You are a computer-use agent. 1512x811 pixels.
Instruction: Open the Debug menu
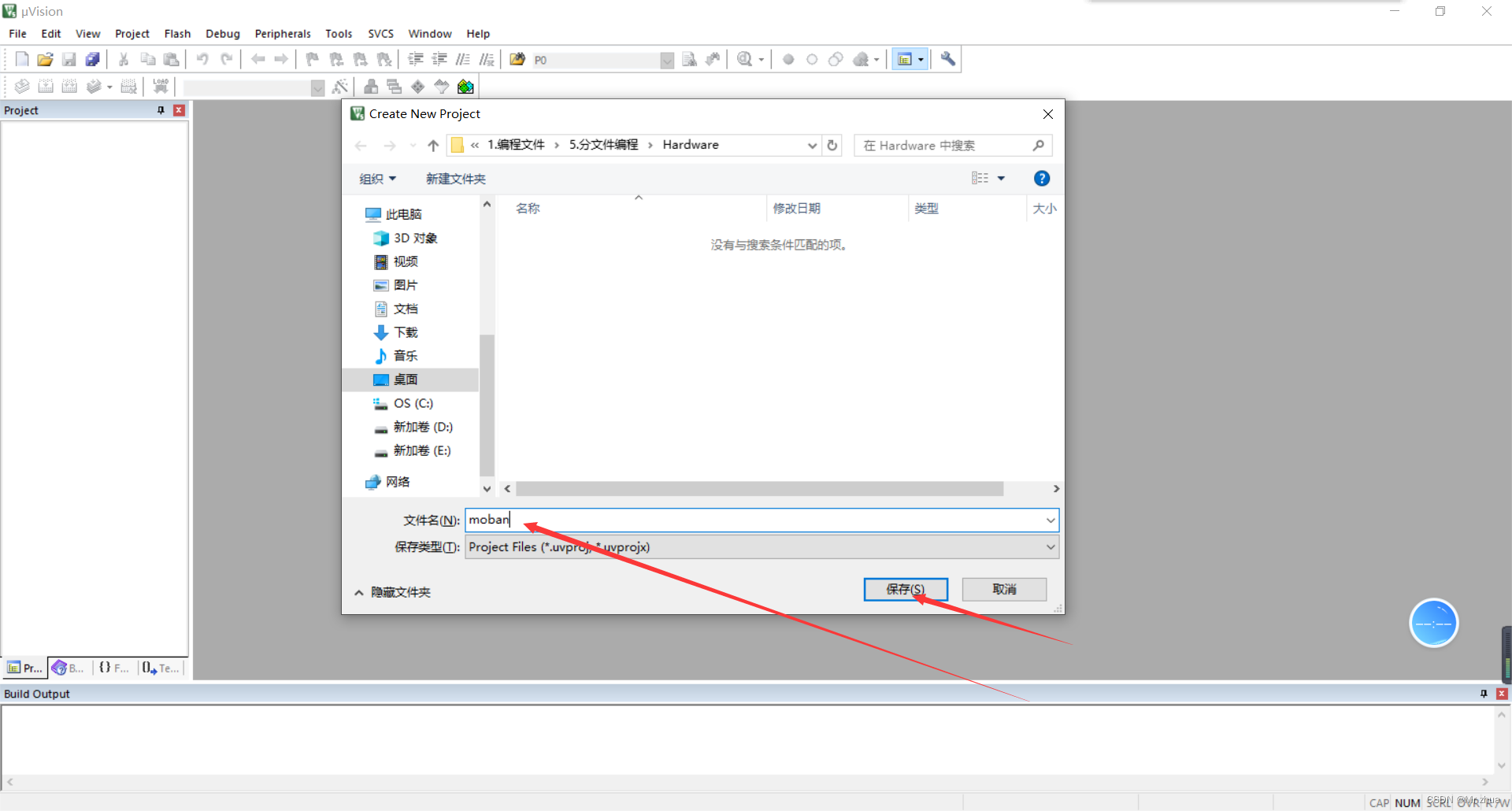click(x=223, y=34)
